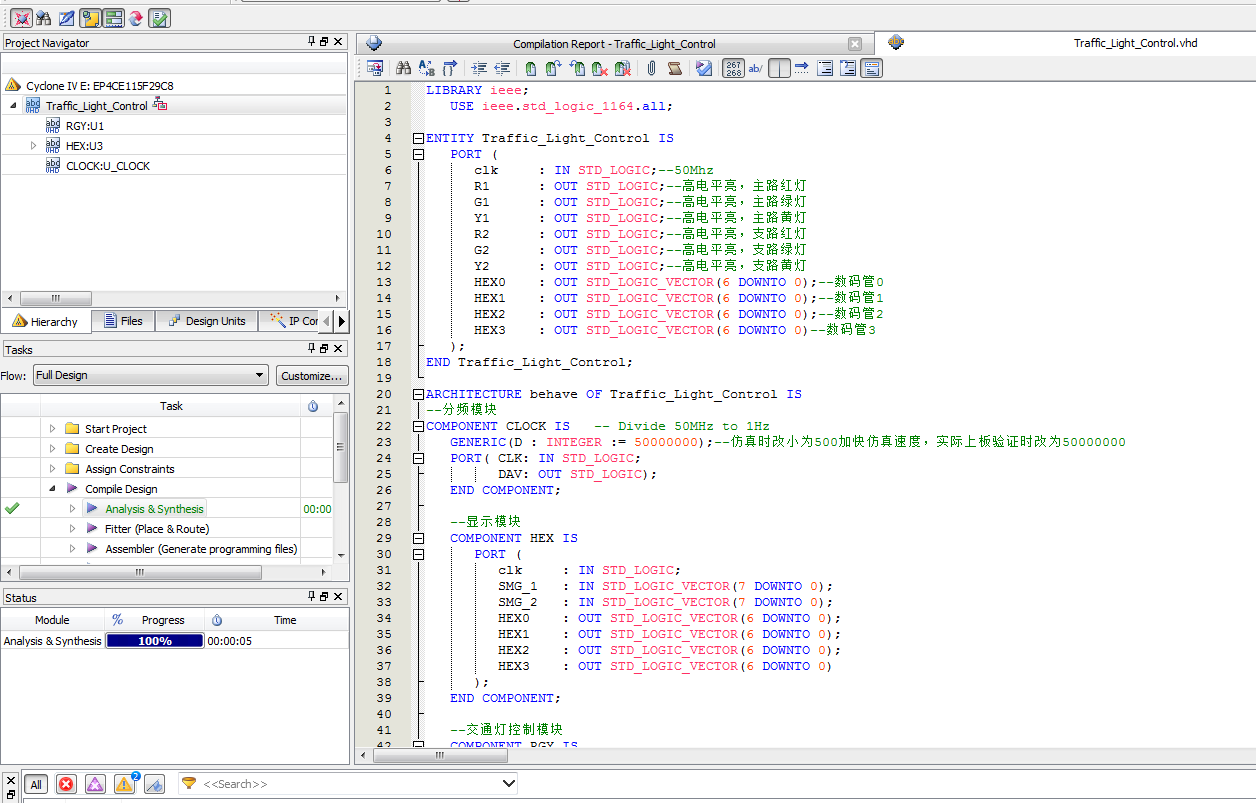Select CLOCK:U_CLOCK in the hierarchy
This screenshot has height=803, width=1256.
108,166
